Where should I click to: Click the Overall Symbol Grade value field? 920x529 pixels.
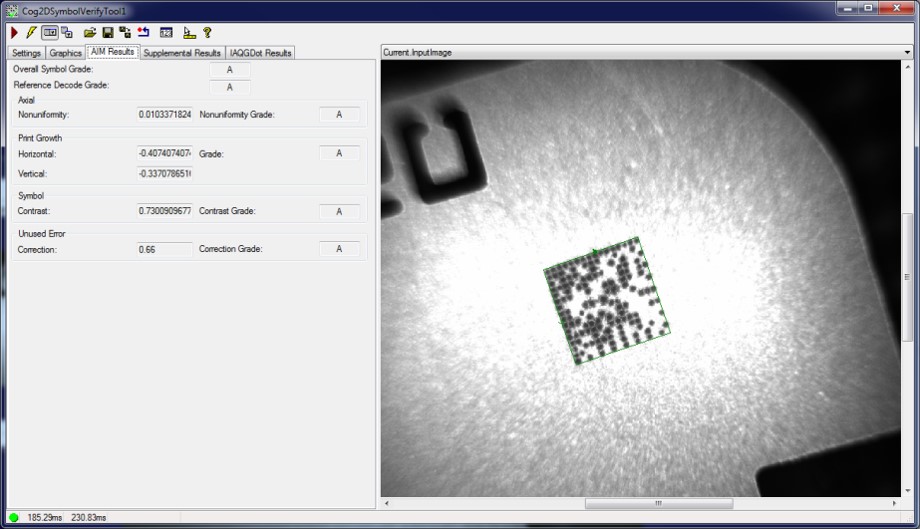coord(229,70)
